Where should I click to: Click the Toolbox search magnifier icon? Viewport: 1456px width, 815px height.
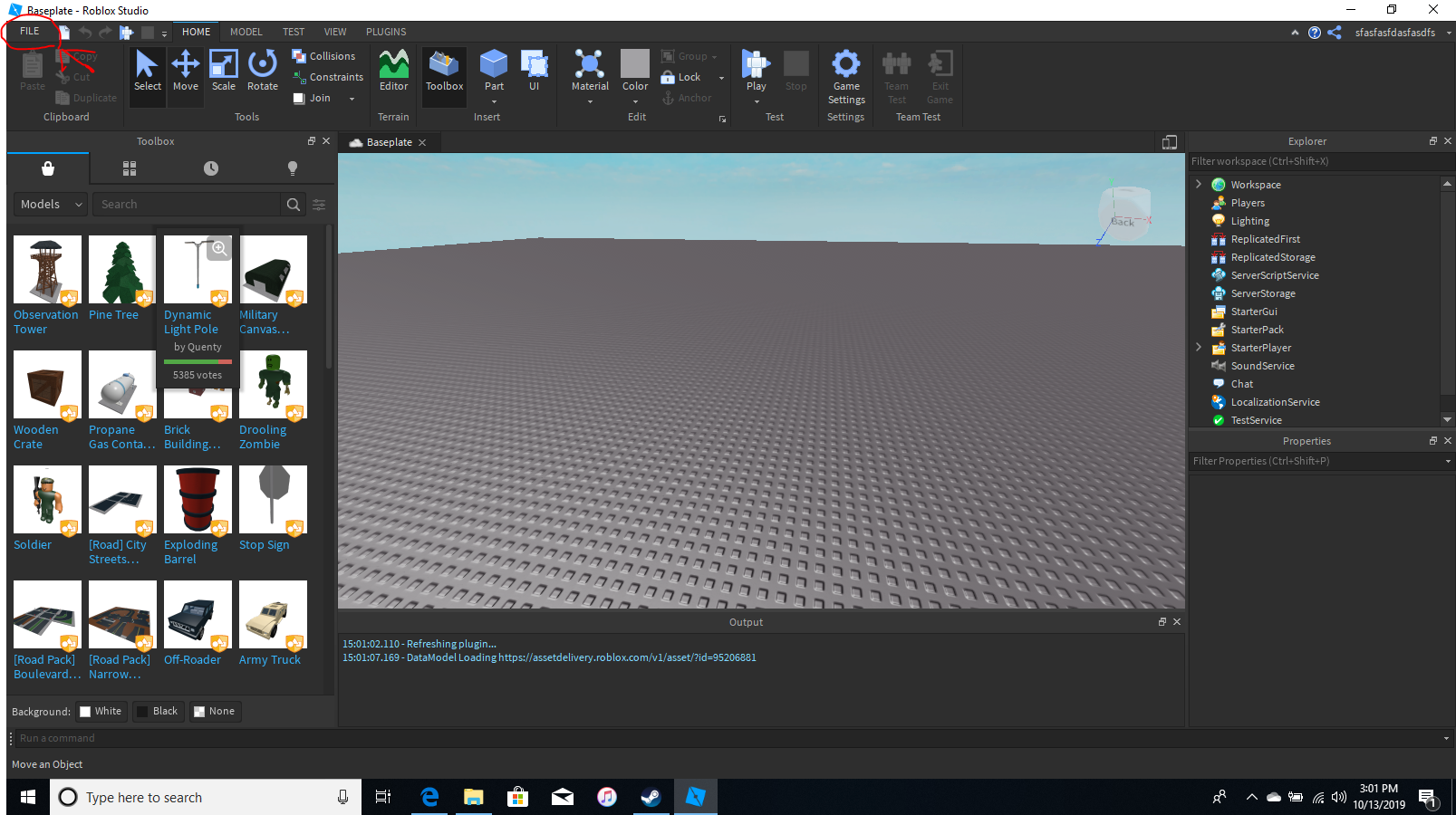294,205
